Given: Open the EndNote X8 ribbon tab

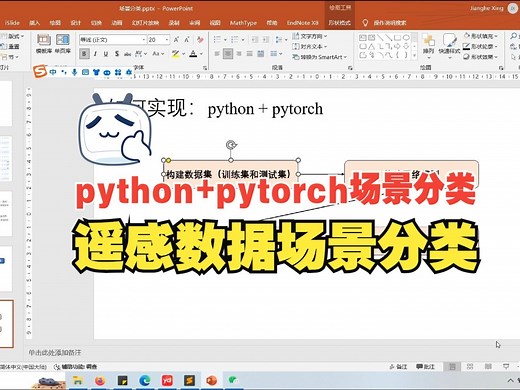Looking at the screenshot, I should coord(303,23).
